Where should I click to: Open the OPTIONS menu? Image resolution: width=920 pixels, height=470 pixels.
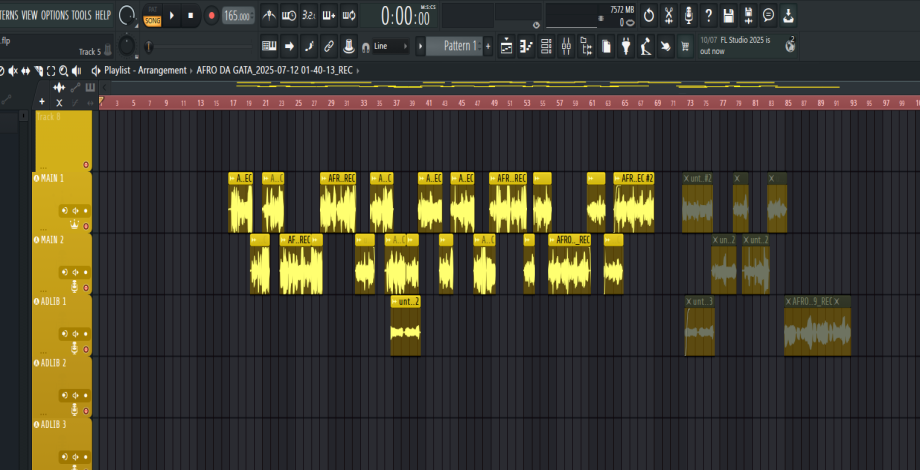coord(55,15)
